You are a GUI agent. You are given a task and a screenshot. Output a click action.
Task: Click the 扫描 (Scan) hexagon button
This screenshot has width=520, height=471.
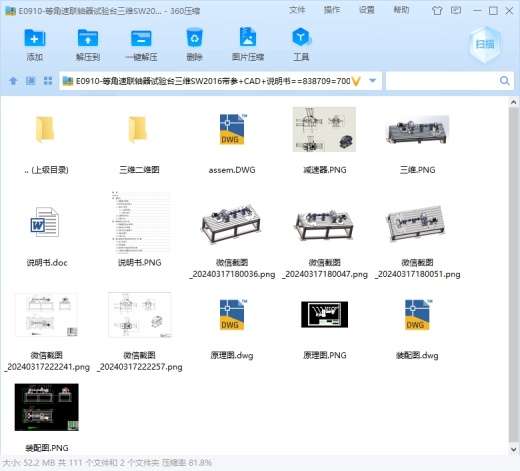485,44
